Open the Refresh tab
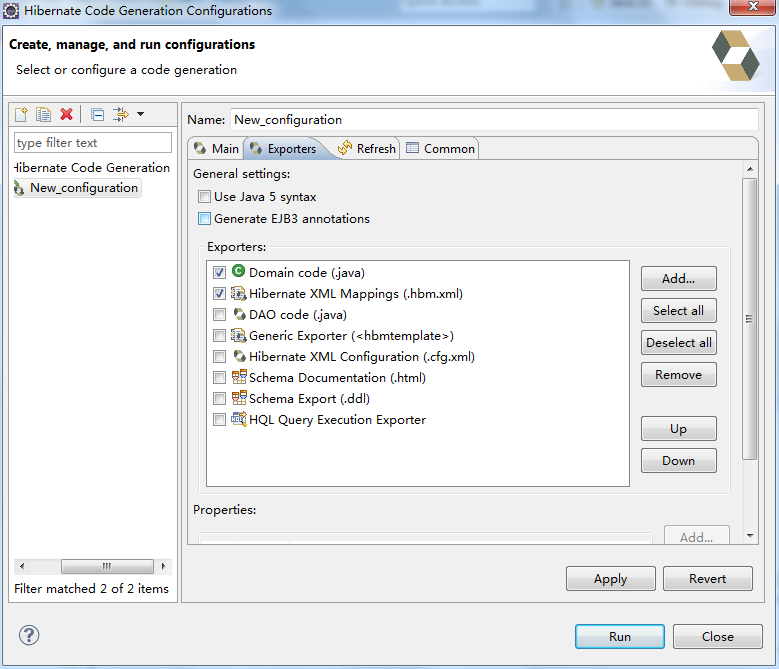 coord(367,149)
